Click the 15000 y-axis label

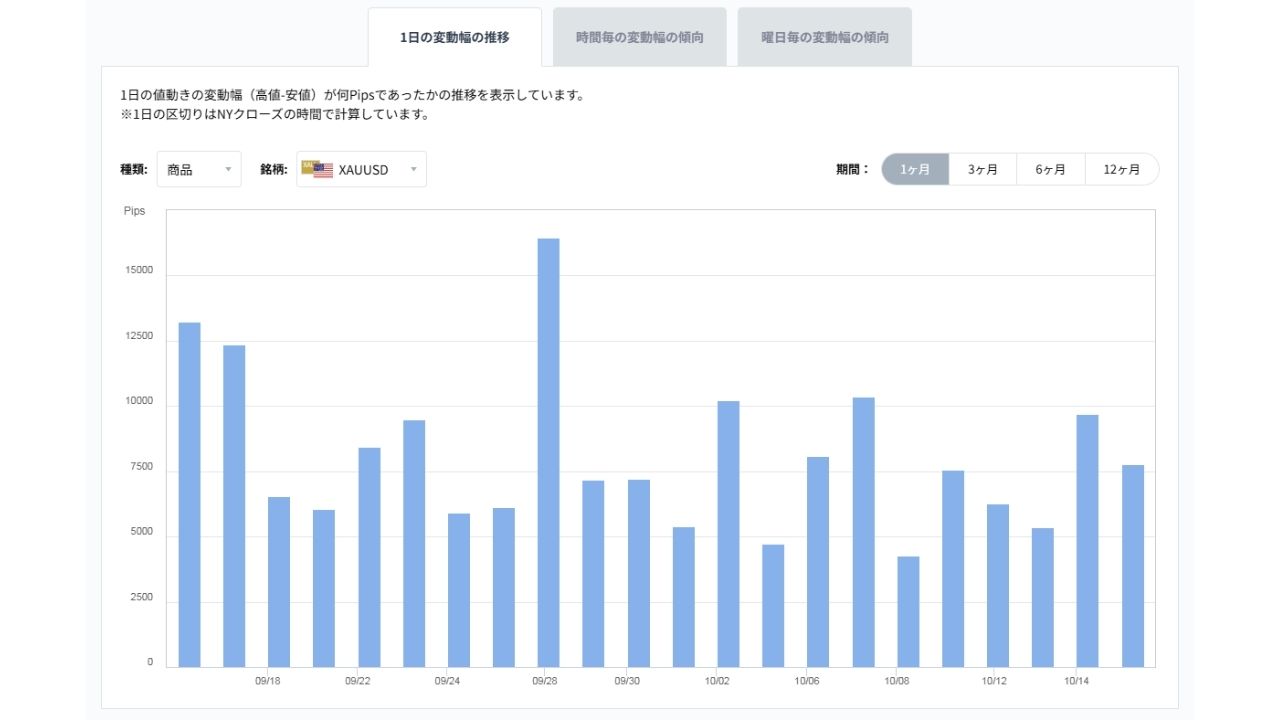pos(139,271)
